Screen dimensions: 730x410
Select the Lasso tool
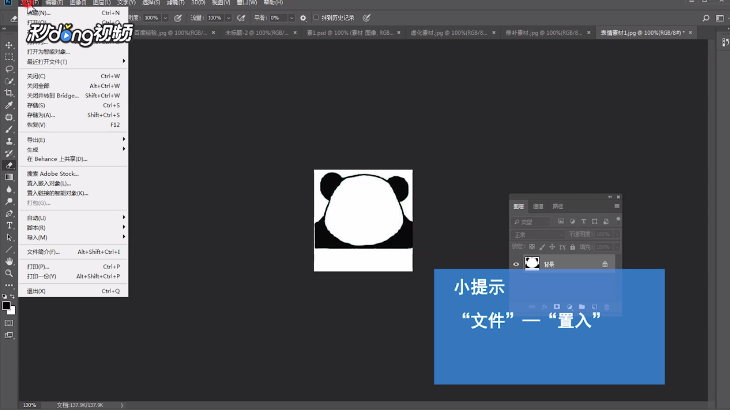coord(9,69)
